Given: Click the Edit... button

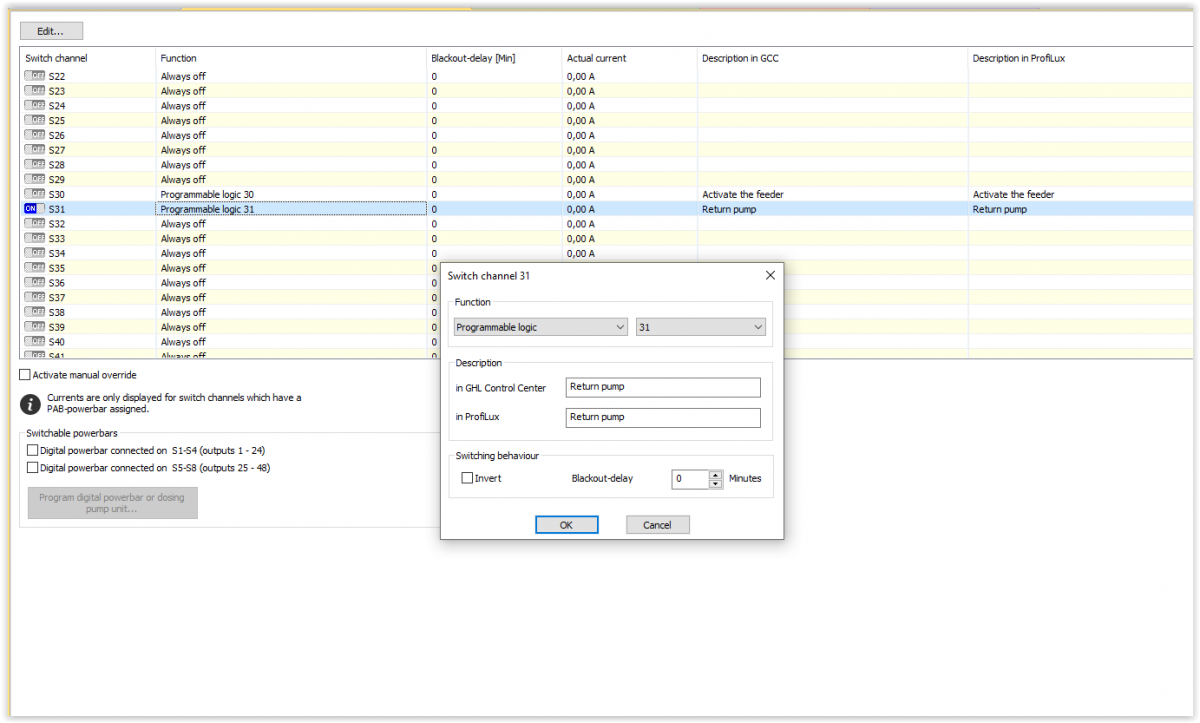Looking at the screenshot, I should point(51,31).
